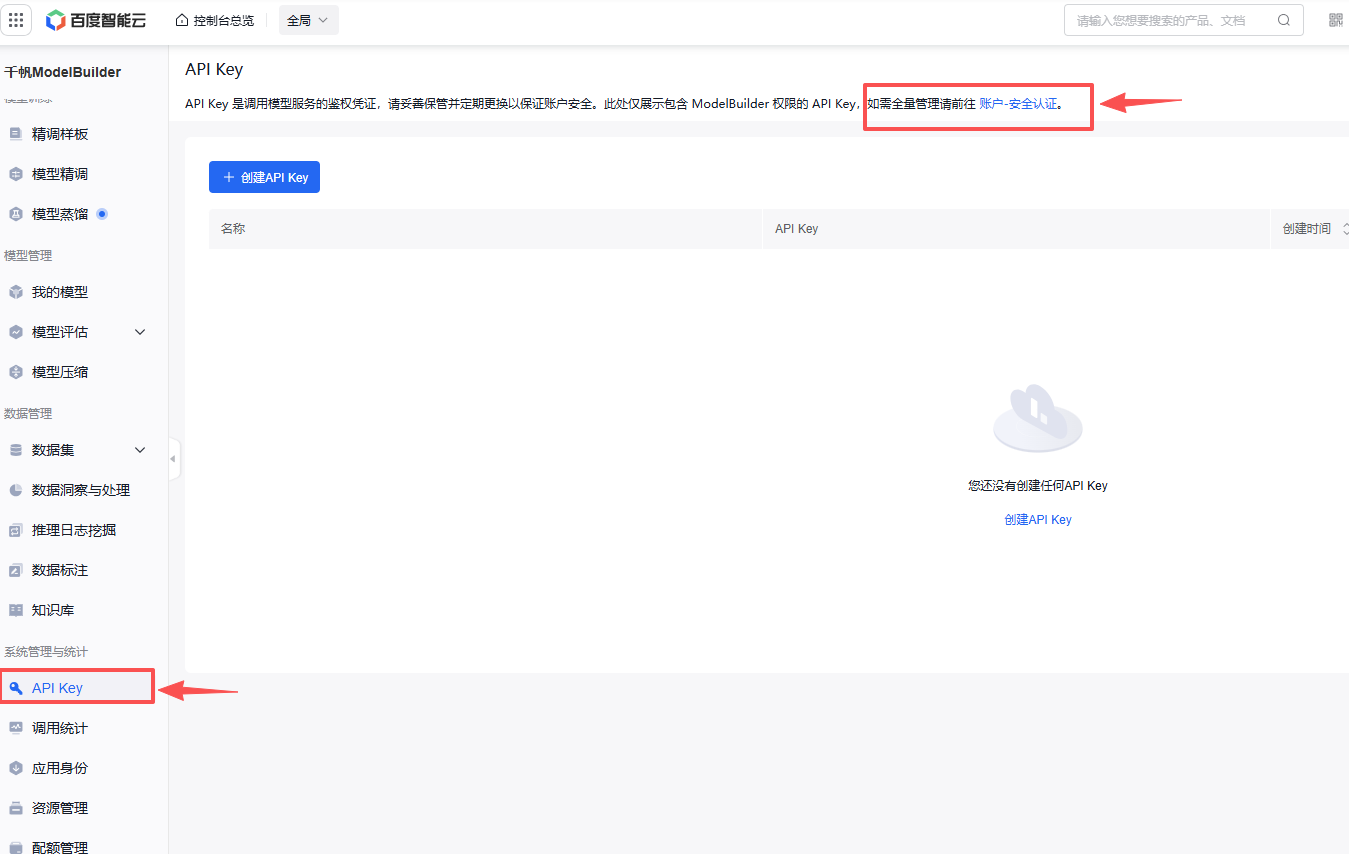
Task: Click the 创建API Key link in empty state
Action: click(x=1037, y=520)
